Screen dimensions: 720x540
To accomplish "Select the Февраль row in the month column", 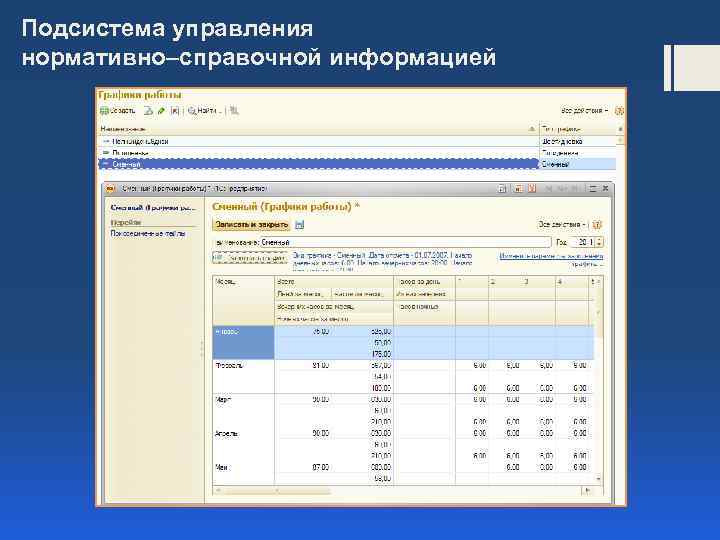I will coord(243,377).
